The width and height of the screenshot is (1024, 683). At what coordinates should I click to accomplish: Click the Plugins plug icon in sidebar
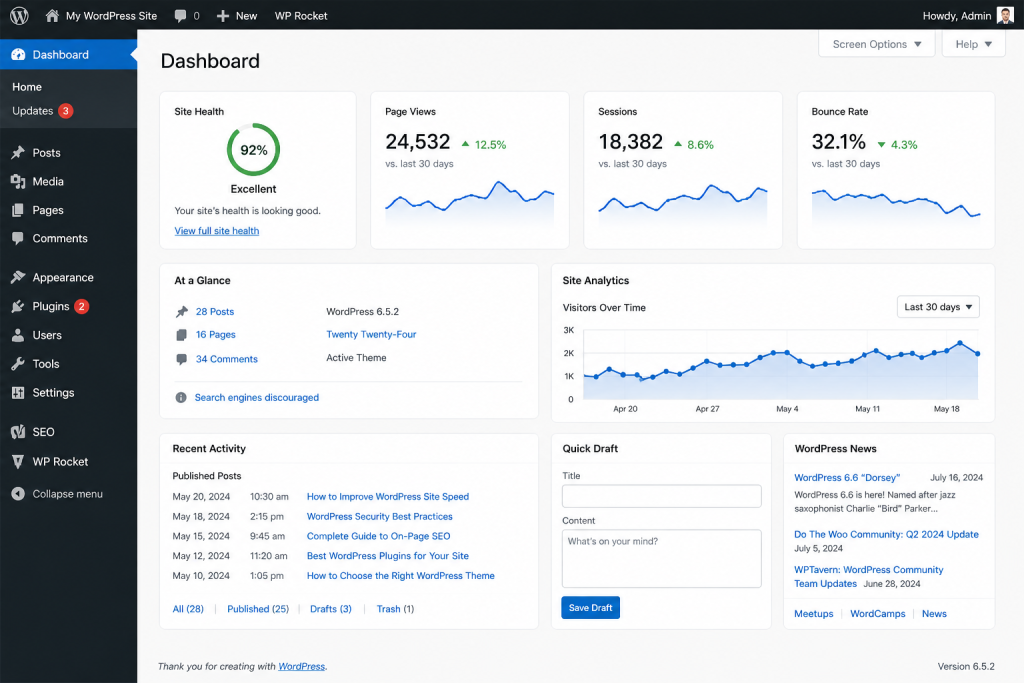(x=18, y=306)
